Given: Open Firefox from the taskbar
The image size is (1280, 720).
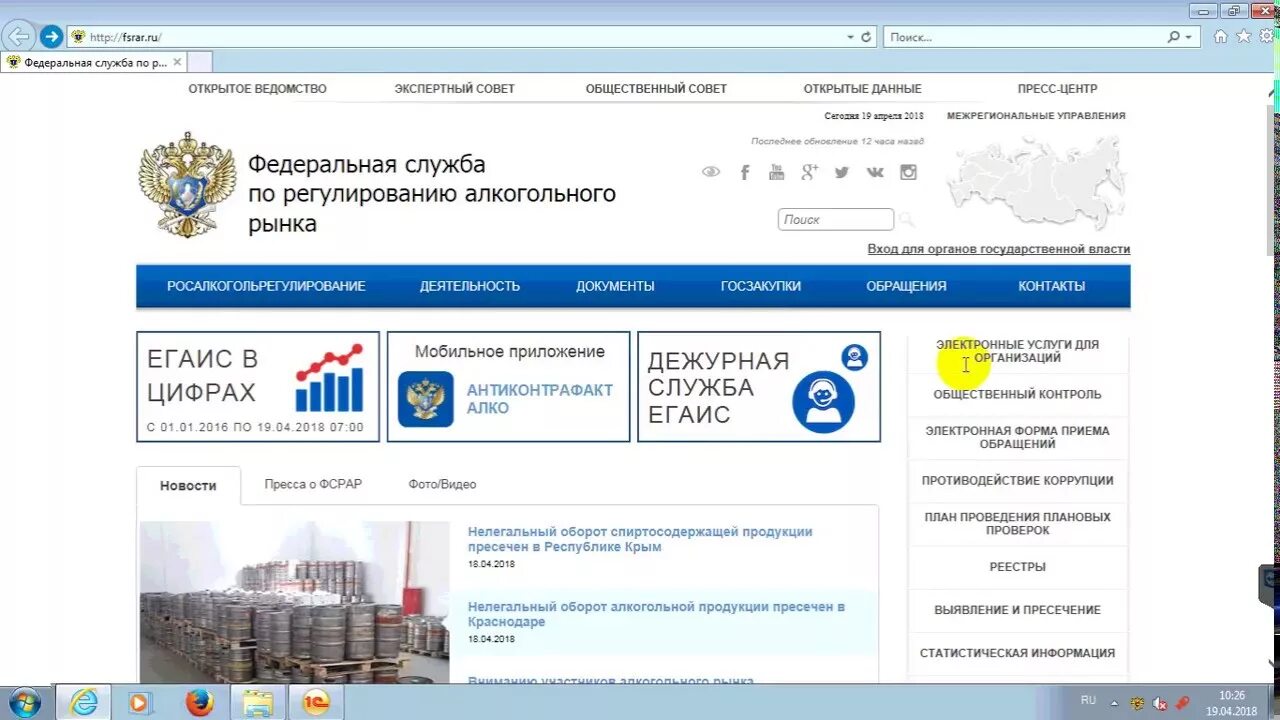Looking at the screenshot, I should tap(199, 703).
